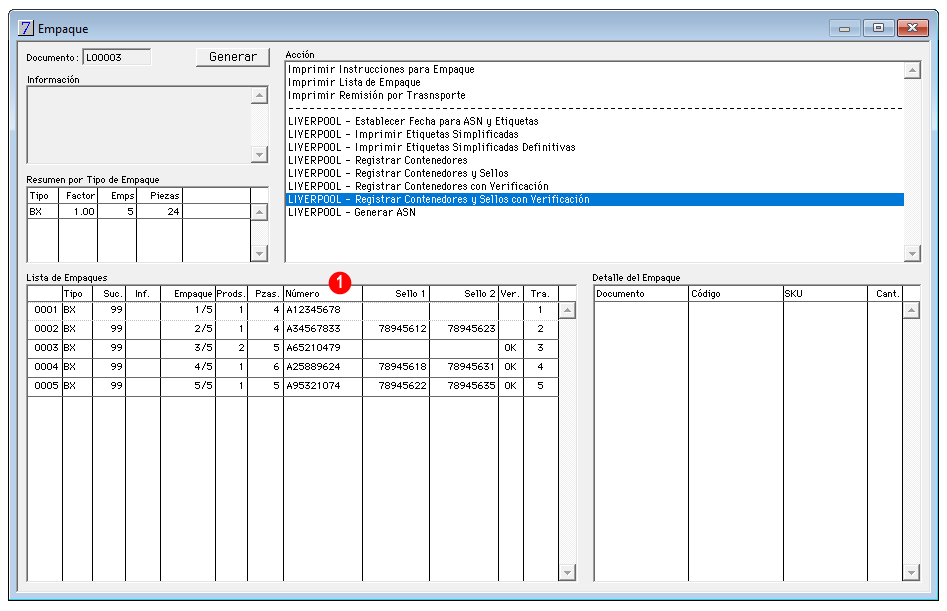This screenshot has height=611, width=947.
Task: Click container number A12345678
Action: point(313,310)
